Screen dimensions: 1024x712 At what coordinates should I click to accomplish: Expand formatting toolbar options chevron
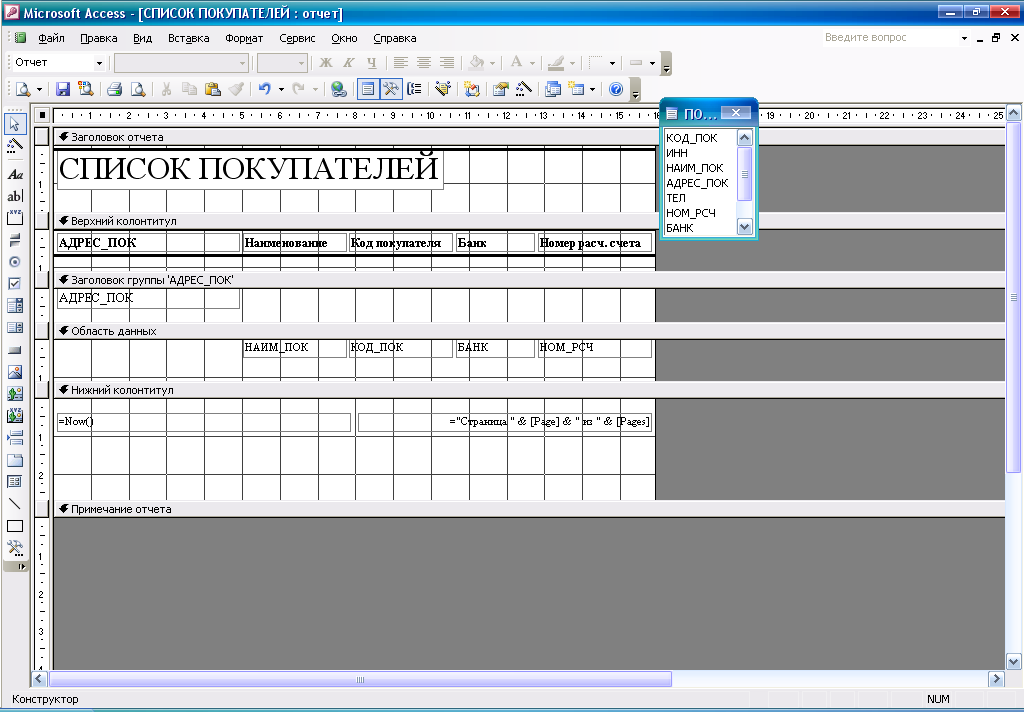click(666, 65)
